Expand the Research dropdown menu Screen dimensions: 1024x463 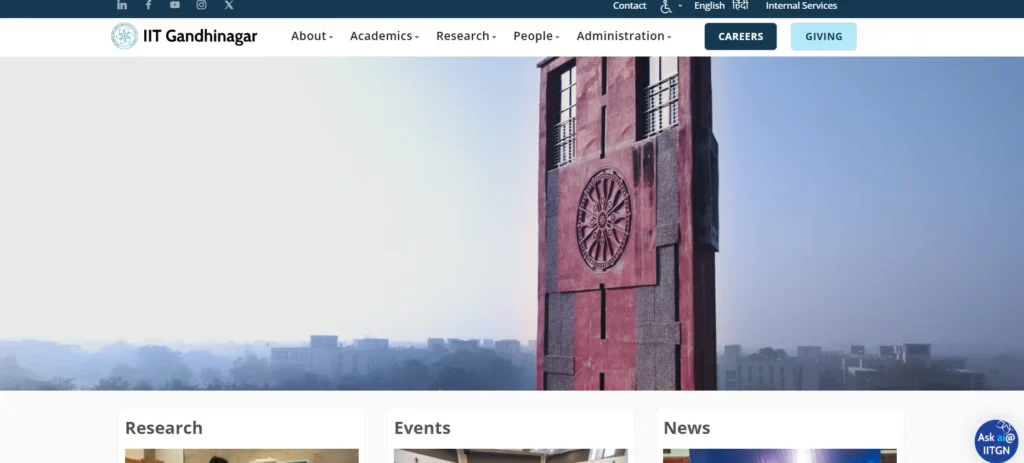pyautogui.click(x=466, y=36)
